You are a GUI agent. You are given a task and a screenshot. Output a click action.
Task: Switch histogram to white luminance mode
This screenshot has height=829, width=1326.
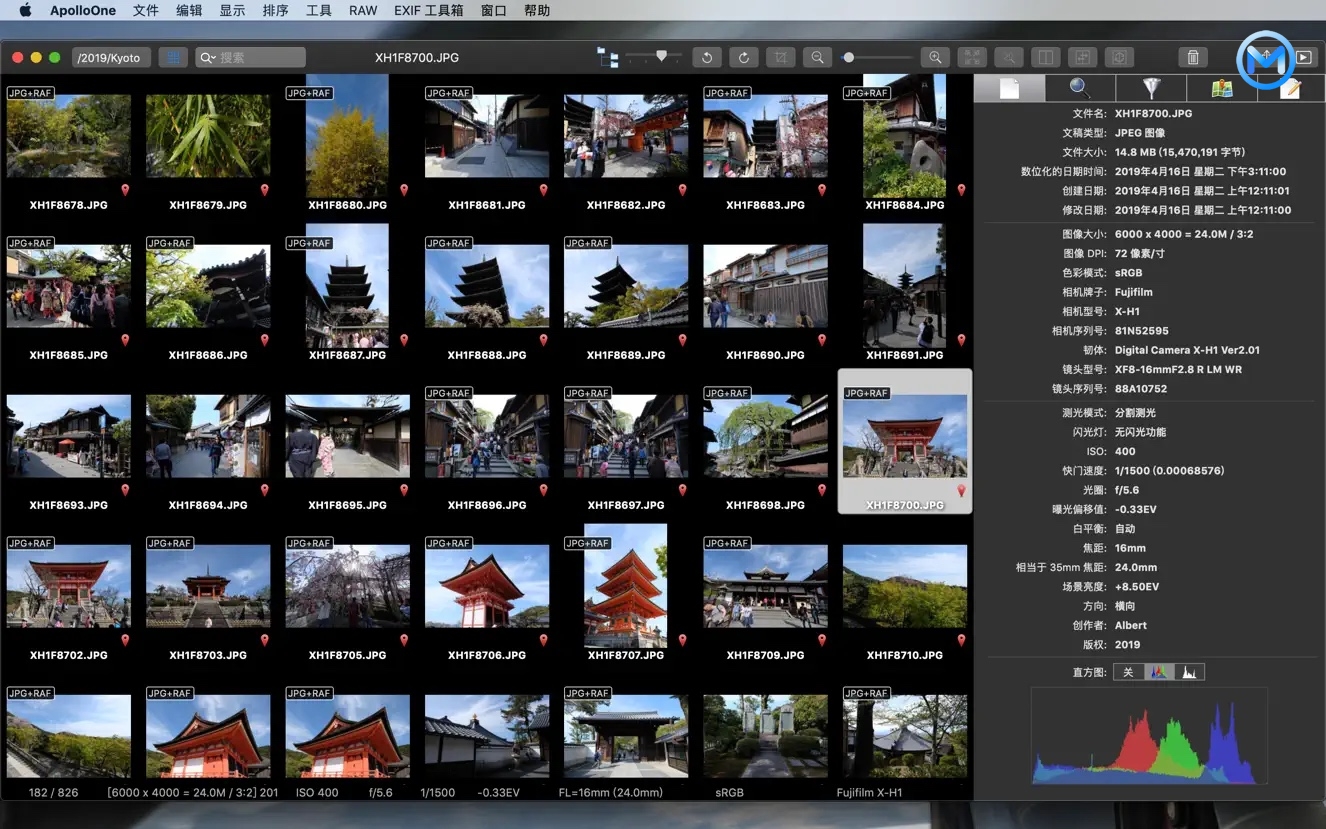click(x=1189, y=672)
